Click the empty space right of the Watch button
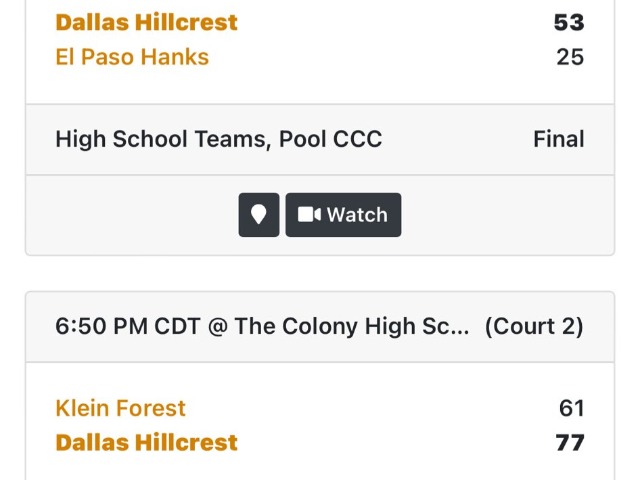The width and height of the screenshot is (640, 480). [x=500, y=215]
